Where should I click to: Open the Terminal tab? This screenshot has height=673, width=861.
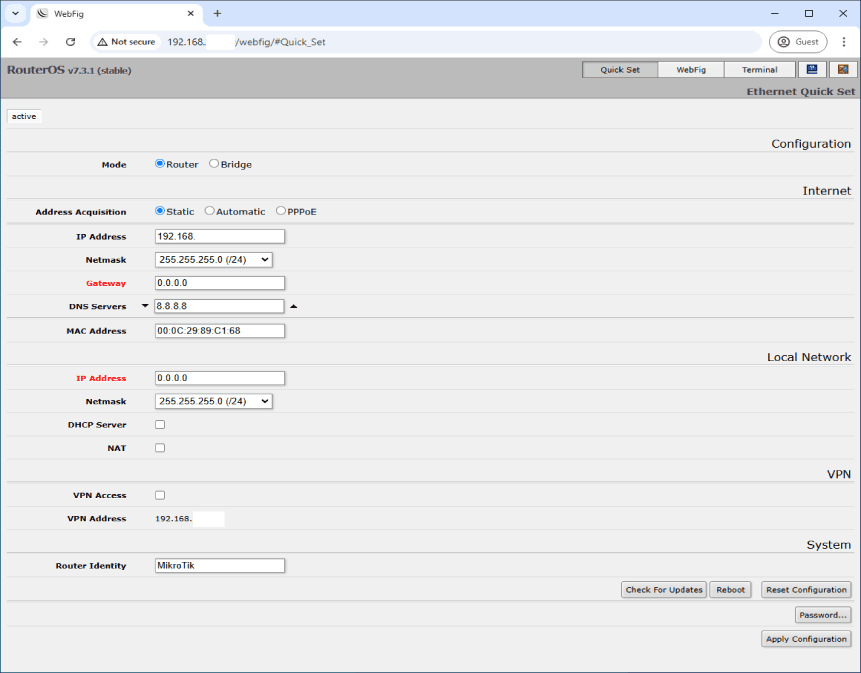pos(758,69)
